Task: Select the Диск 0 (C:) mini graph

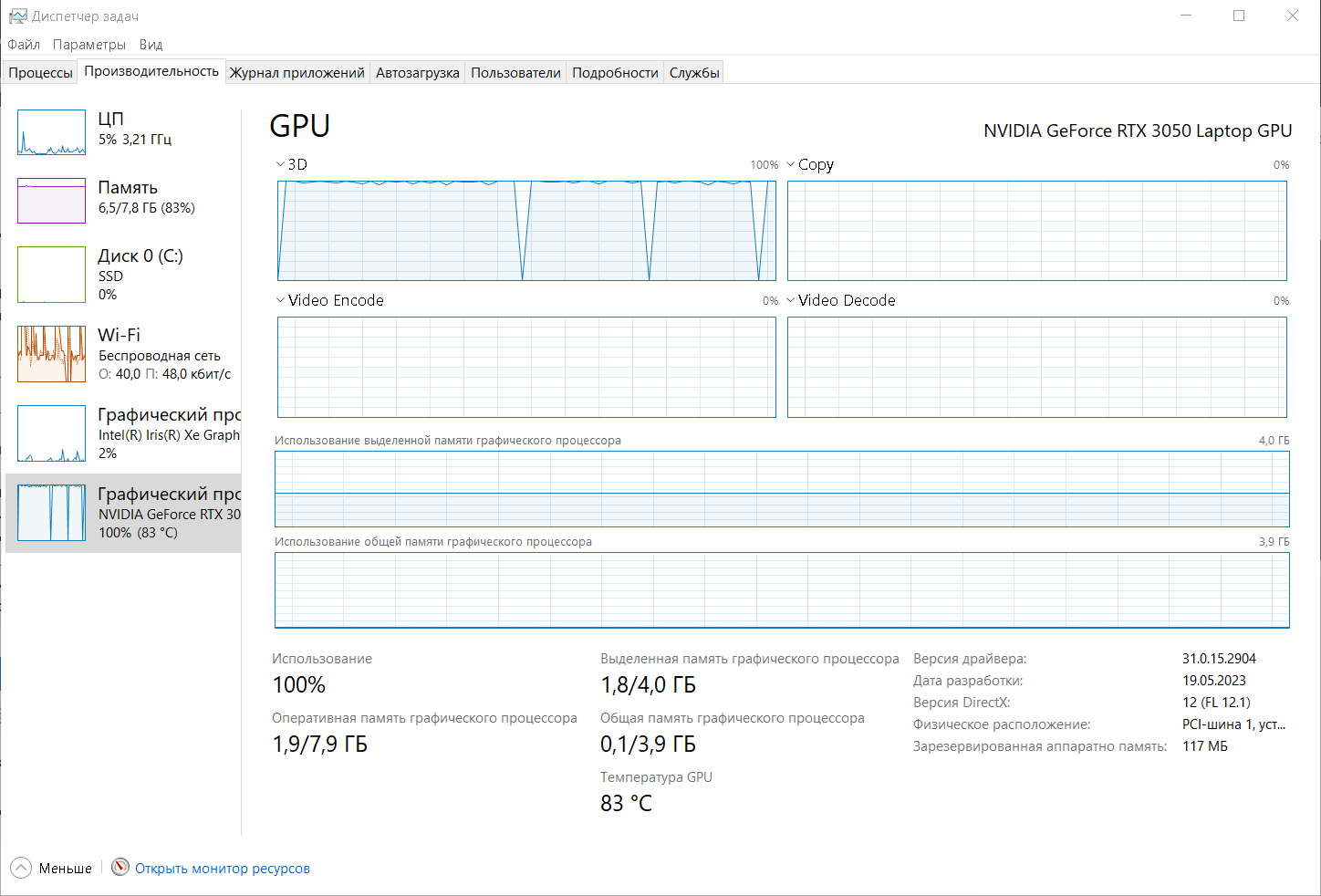Action: 51,275
